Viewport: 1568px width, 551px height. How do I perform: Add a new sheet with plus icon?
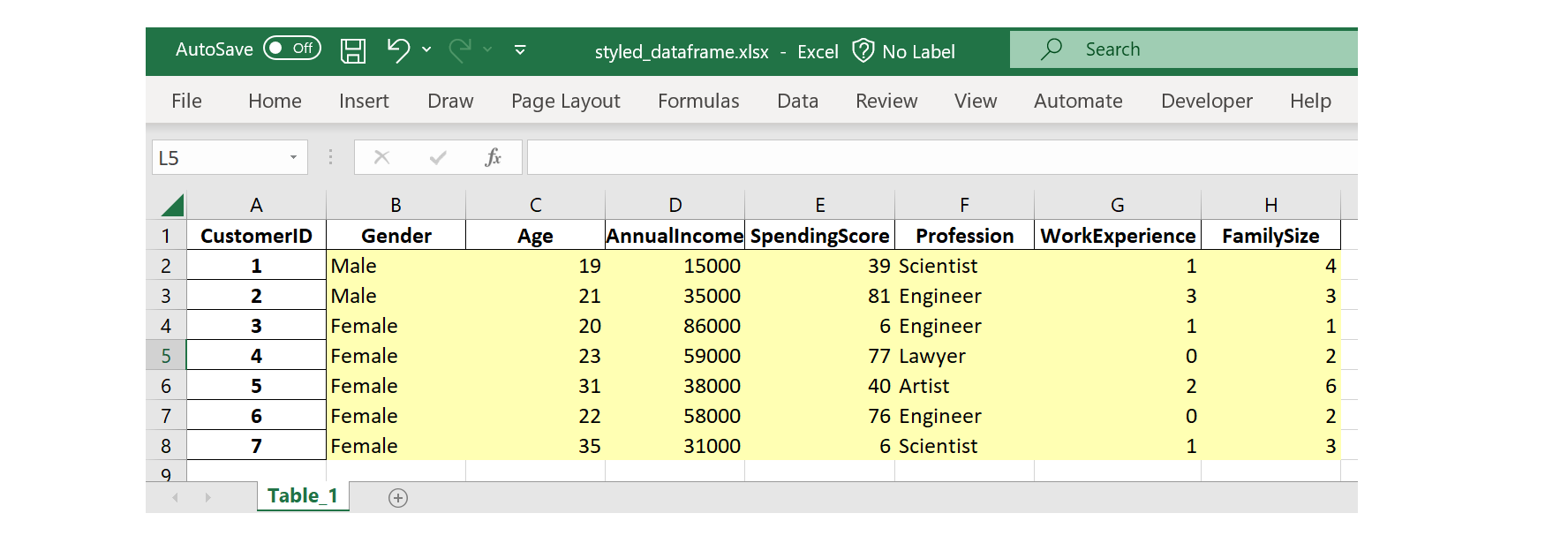(x=398, y=498)
